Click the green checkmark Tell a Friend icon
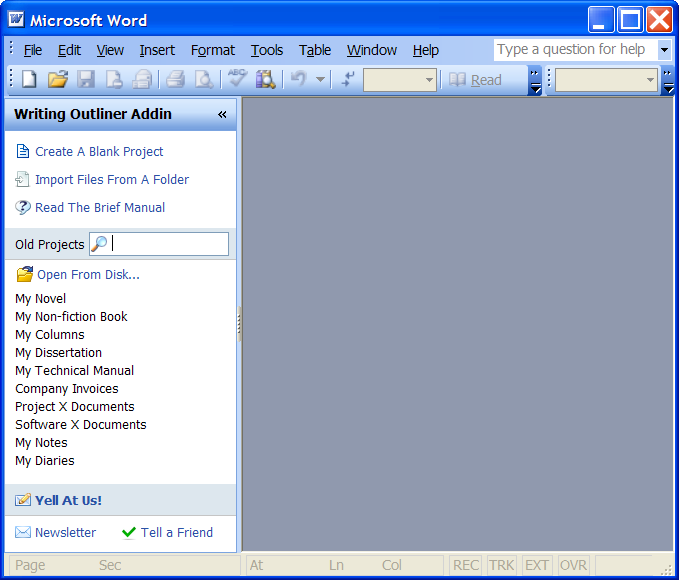The image size is (679, 580). point(129,532)
